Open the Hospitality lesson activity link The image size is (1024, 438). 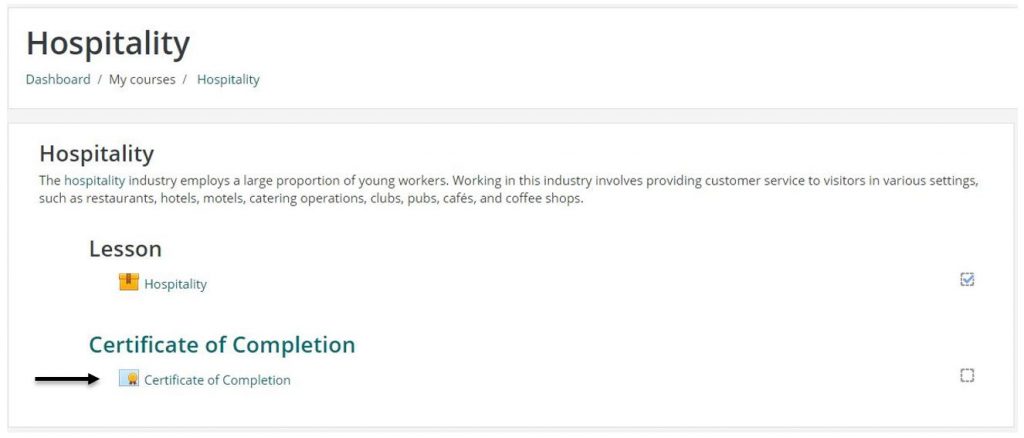175,284
